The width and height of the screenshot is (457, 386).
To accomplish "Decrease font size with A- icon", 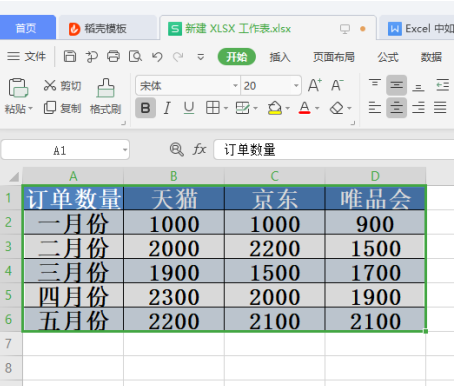I will (337, 85).
